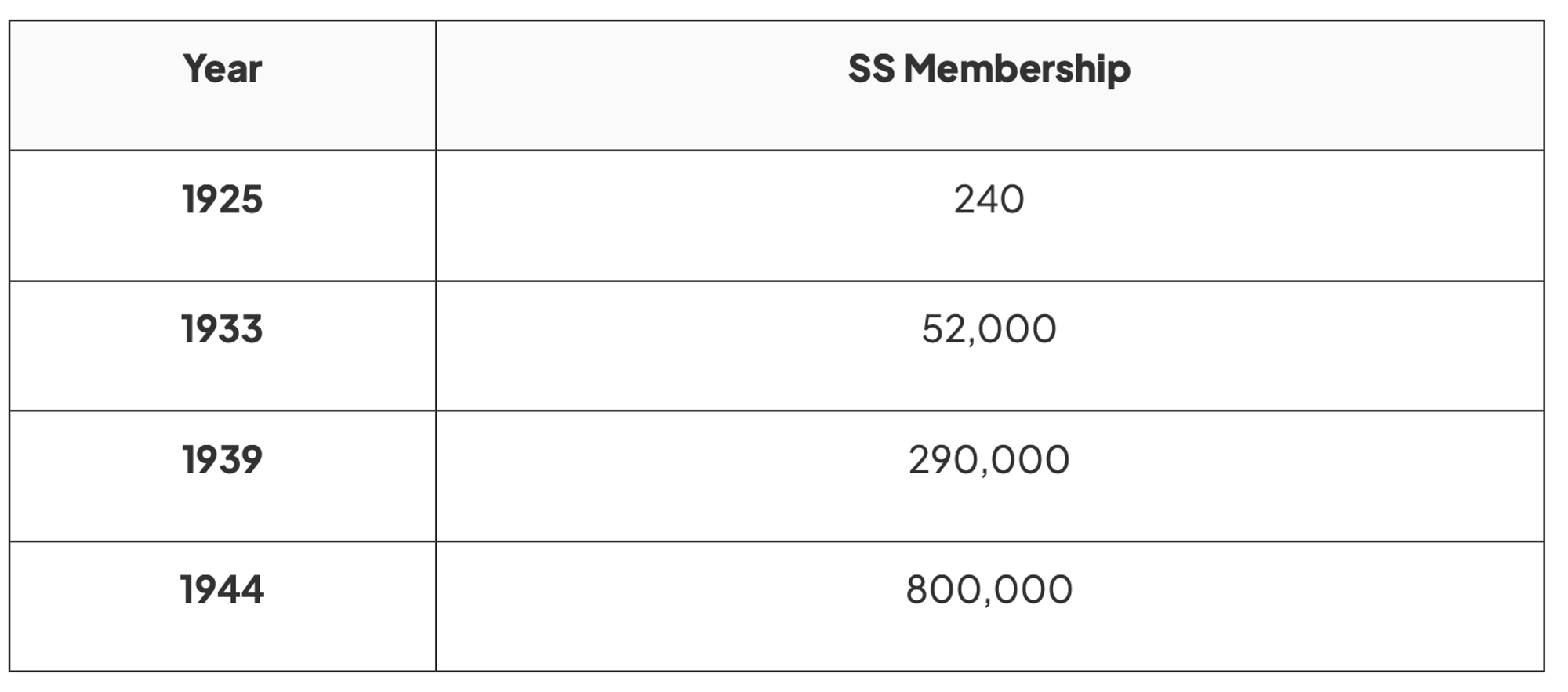1568x692 pixels.
Task: Click the border line below the Year header
Action: 222,150
